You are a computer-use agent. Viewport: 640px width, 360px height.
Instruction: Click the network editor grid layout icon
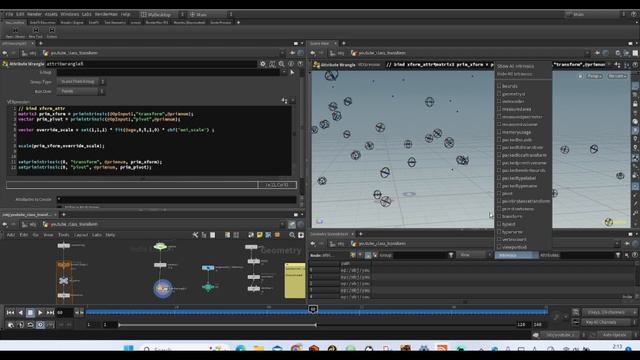click(x=236, y=235)
